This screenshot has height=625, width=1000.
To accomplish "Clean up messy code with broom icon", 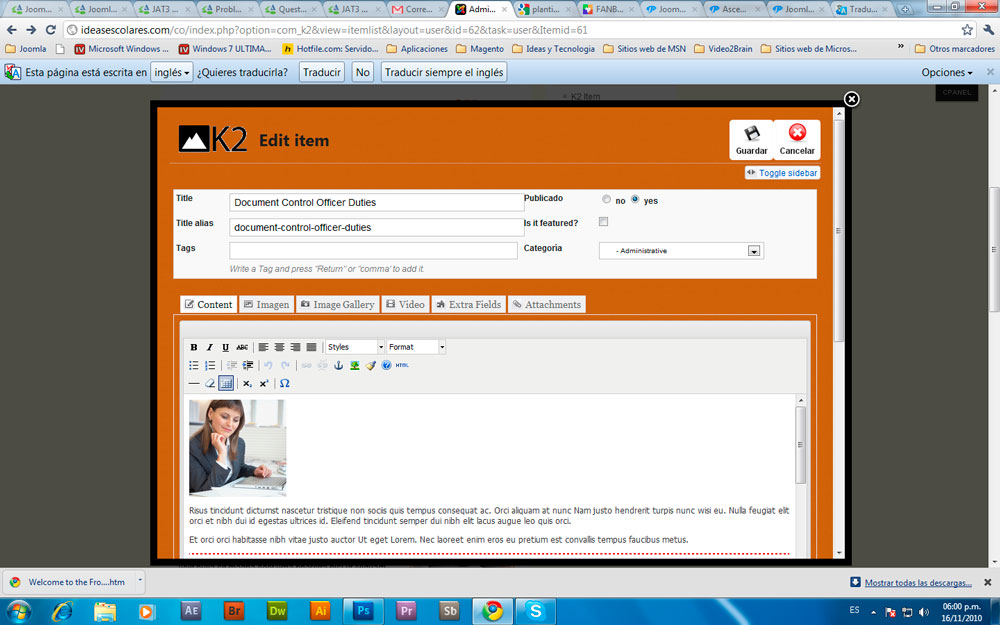I will [371, 365].
